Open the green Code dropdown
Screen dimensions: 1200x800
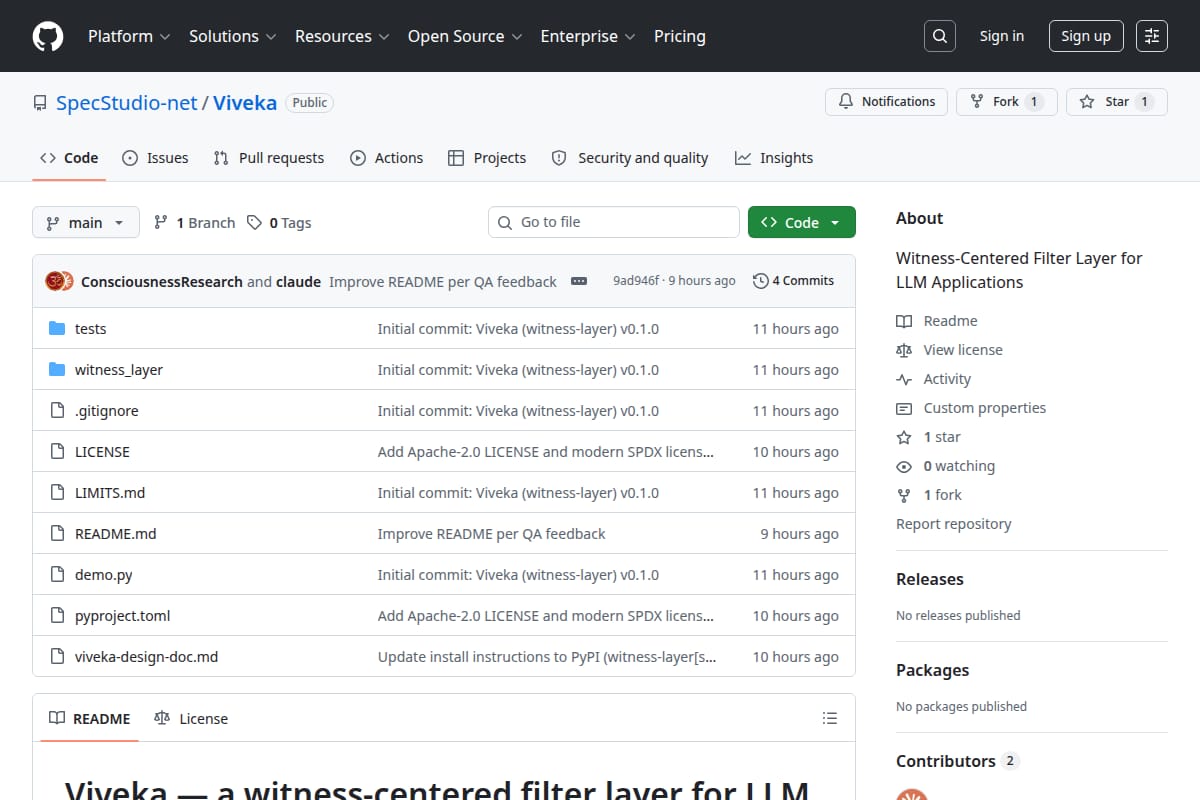tap(801, 222)
